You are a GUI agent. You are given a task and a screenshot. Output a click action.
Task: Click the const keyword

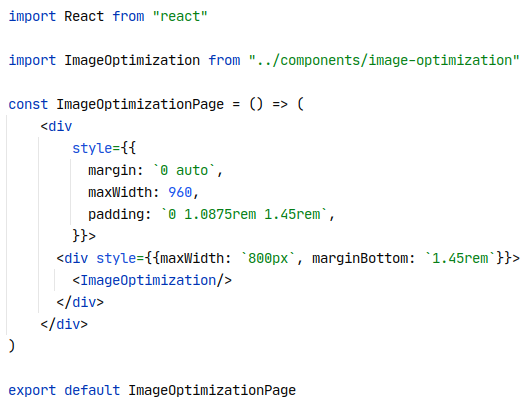28,104
